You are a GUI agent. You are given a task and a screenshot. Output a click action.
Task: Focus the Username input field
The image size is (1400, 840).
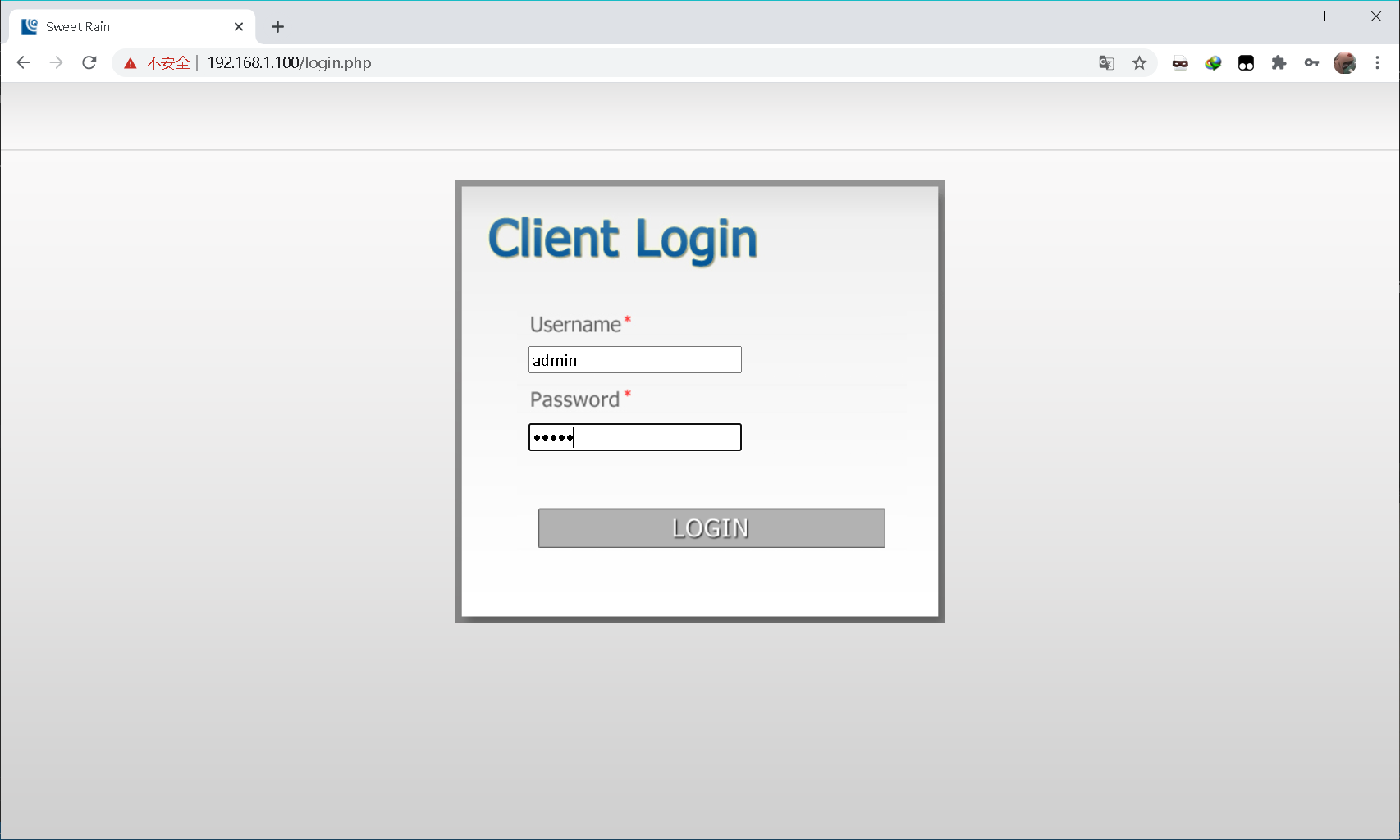pos(635,360)
